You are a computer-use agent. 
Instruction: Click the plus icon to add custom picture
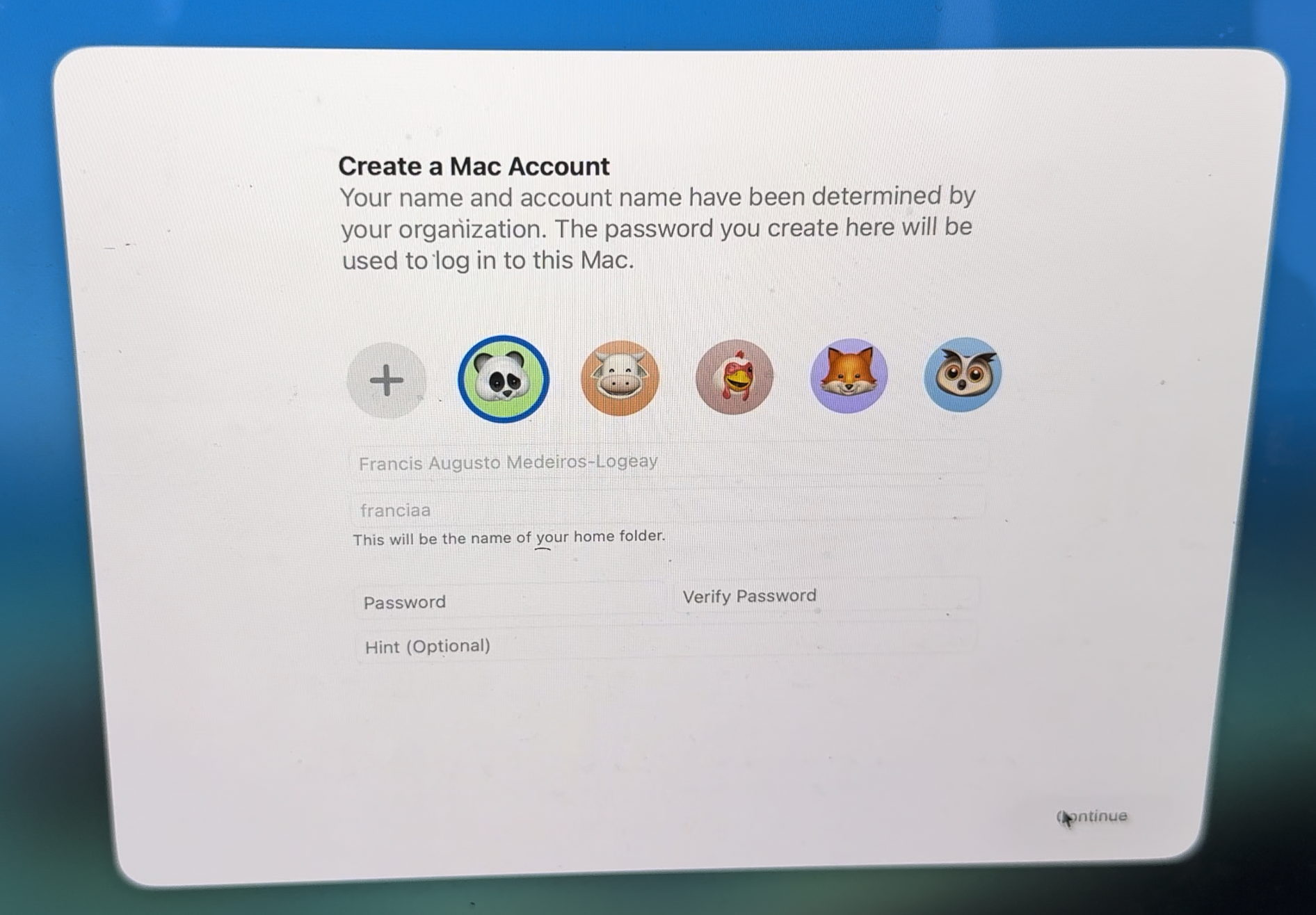pos(386,380)
